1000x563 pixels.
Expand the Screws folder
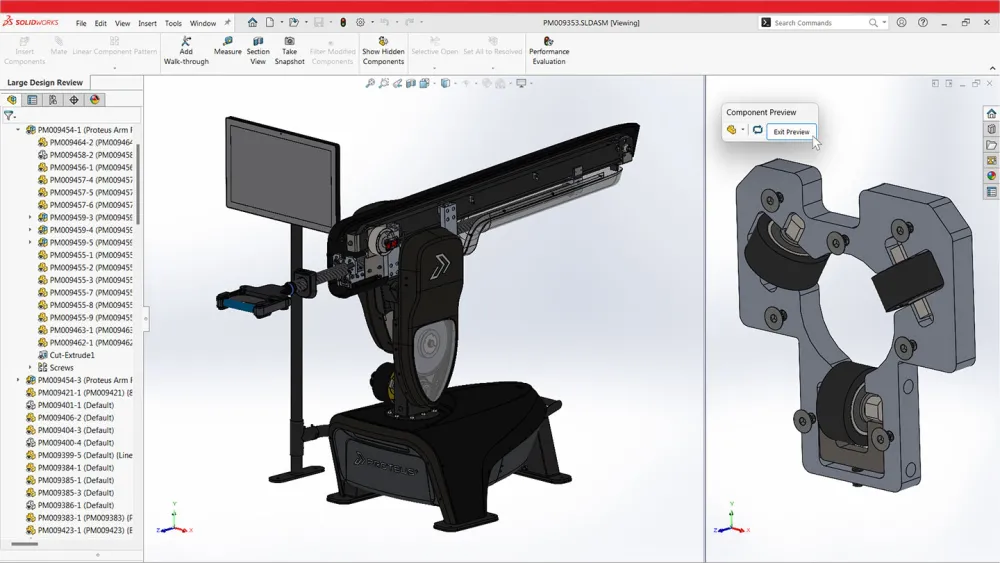tap(30, 367)
